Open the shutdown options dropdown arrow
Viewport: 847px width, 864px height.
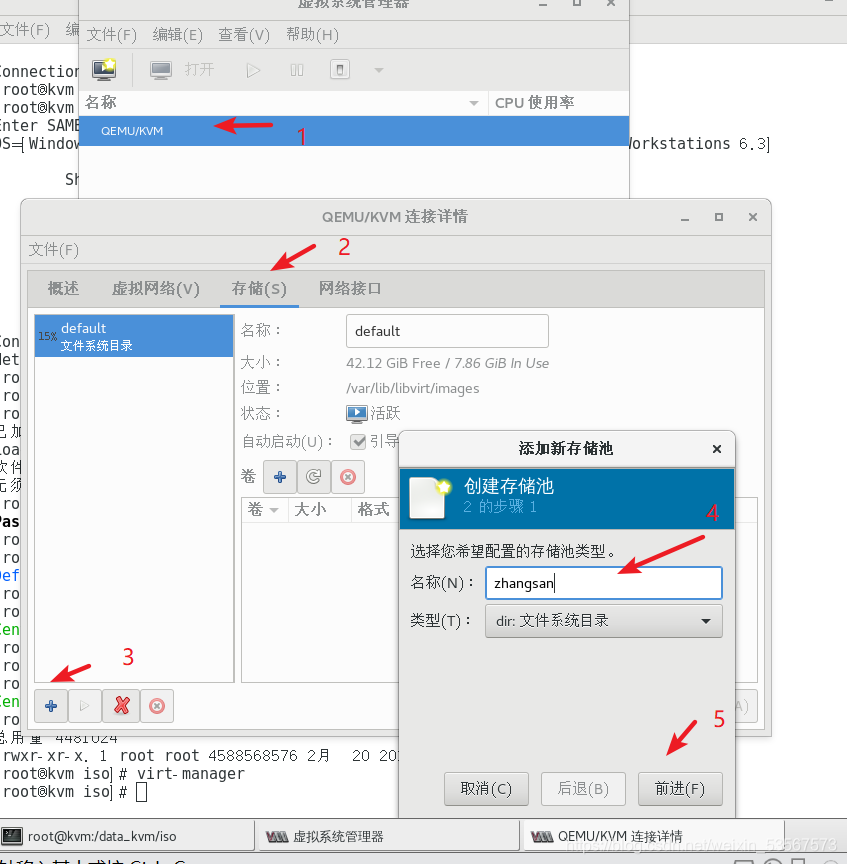click(378, 70)
